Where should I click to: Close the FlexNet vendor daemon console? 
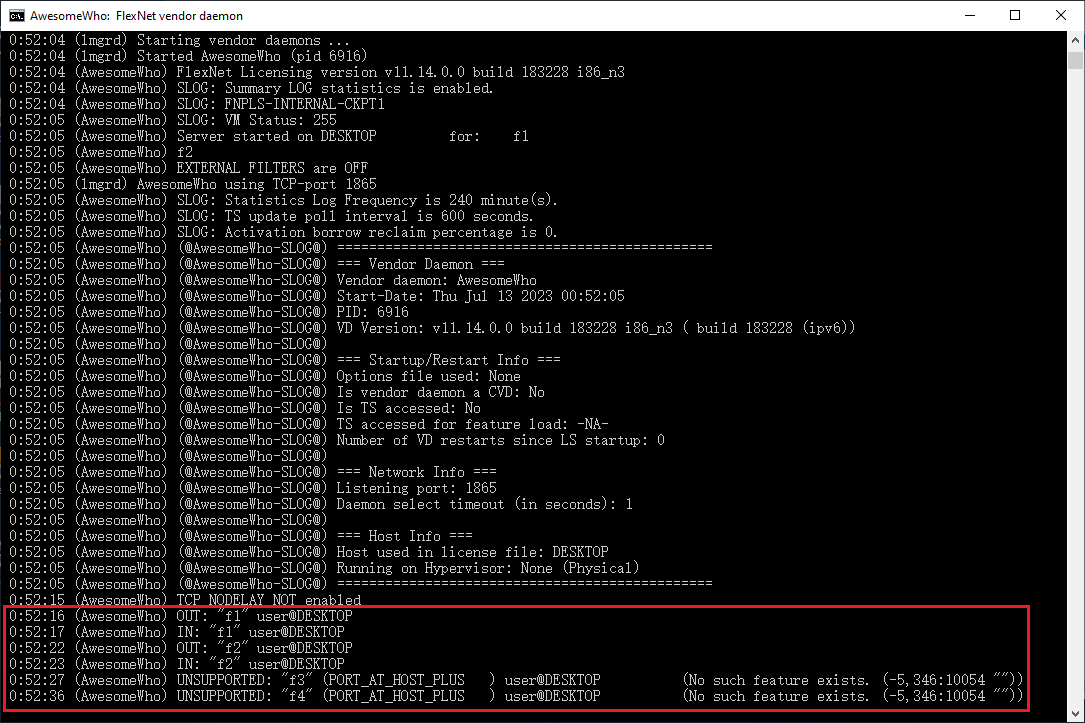[x=1061, y=15]
